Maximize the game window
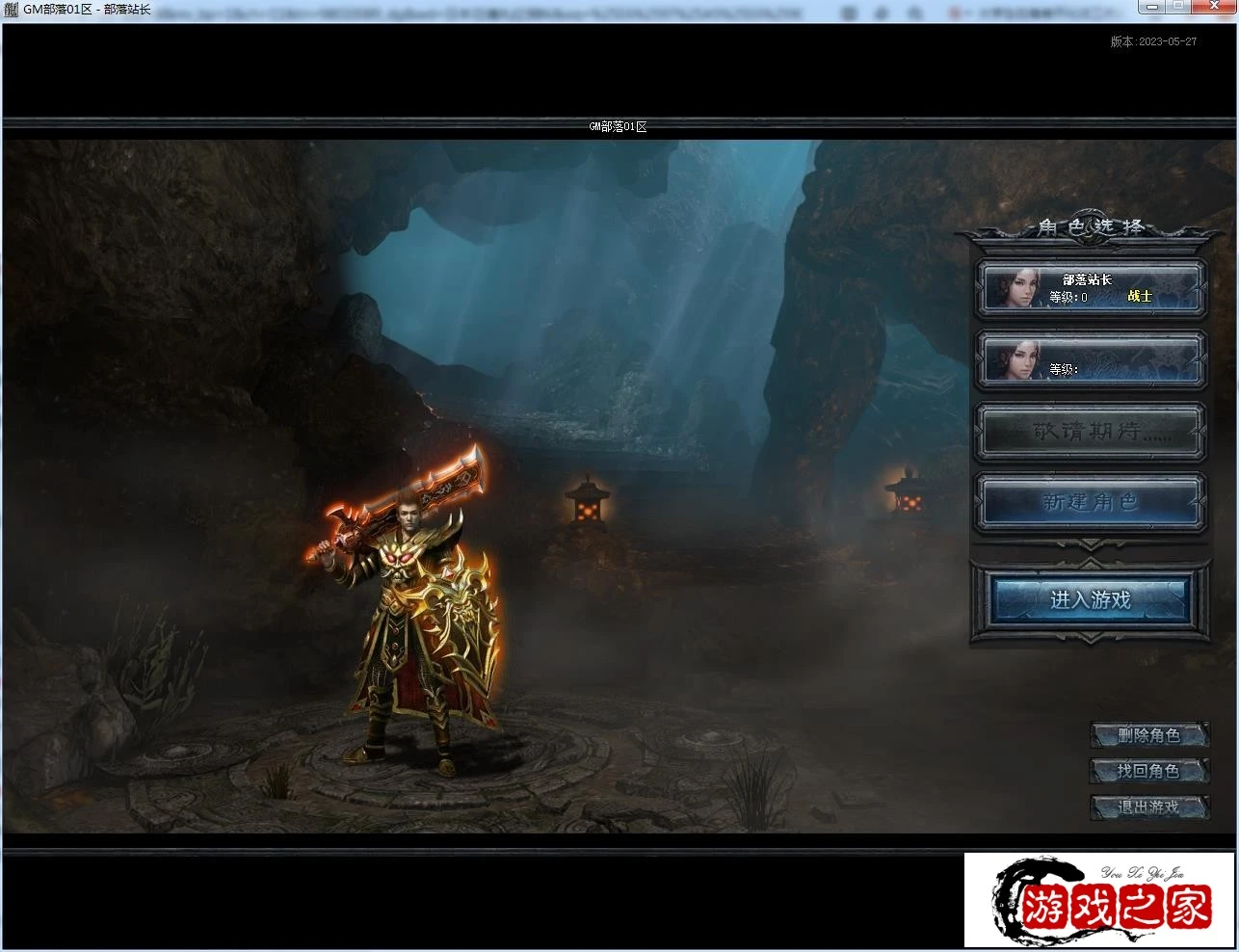Image resolution: width=1239 pixels, height=952 pixels. point(1178,7)
